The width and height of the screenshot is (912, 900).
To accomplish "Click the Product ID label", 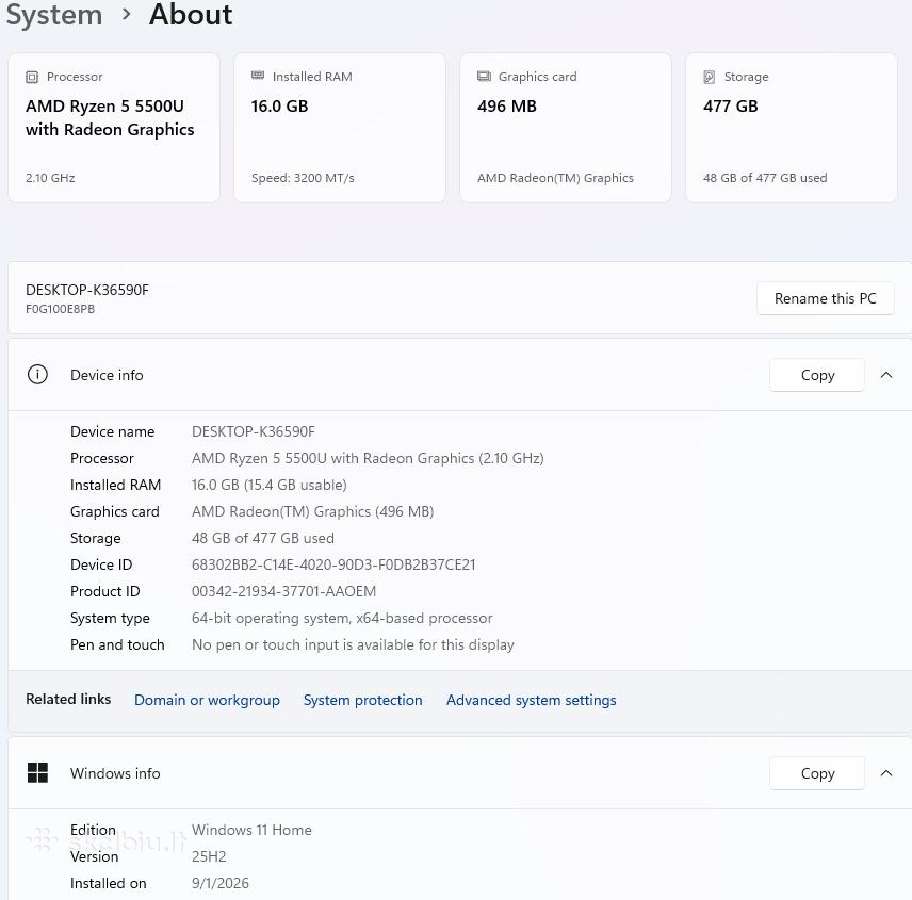I will click(105, 591).
